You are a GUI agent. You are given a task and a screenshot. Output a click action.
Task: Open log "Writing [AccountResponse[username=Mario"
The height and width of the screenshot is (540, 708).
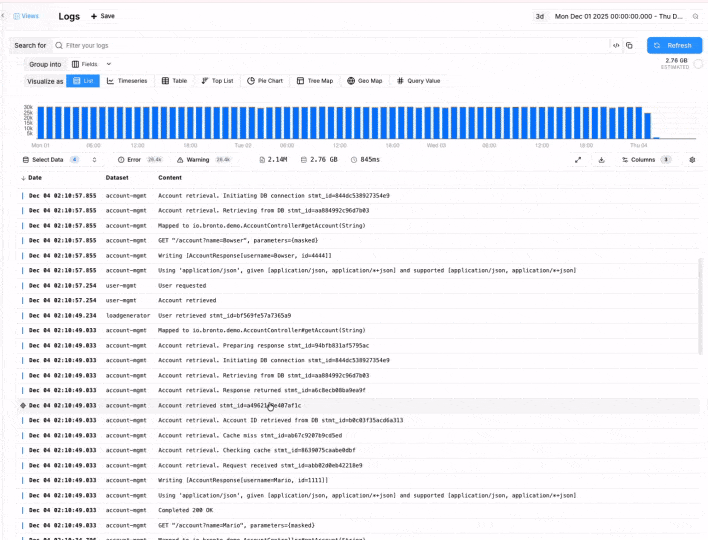(359, 480)
